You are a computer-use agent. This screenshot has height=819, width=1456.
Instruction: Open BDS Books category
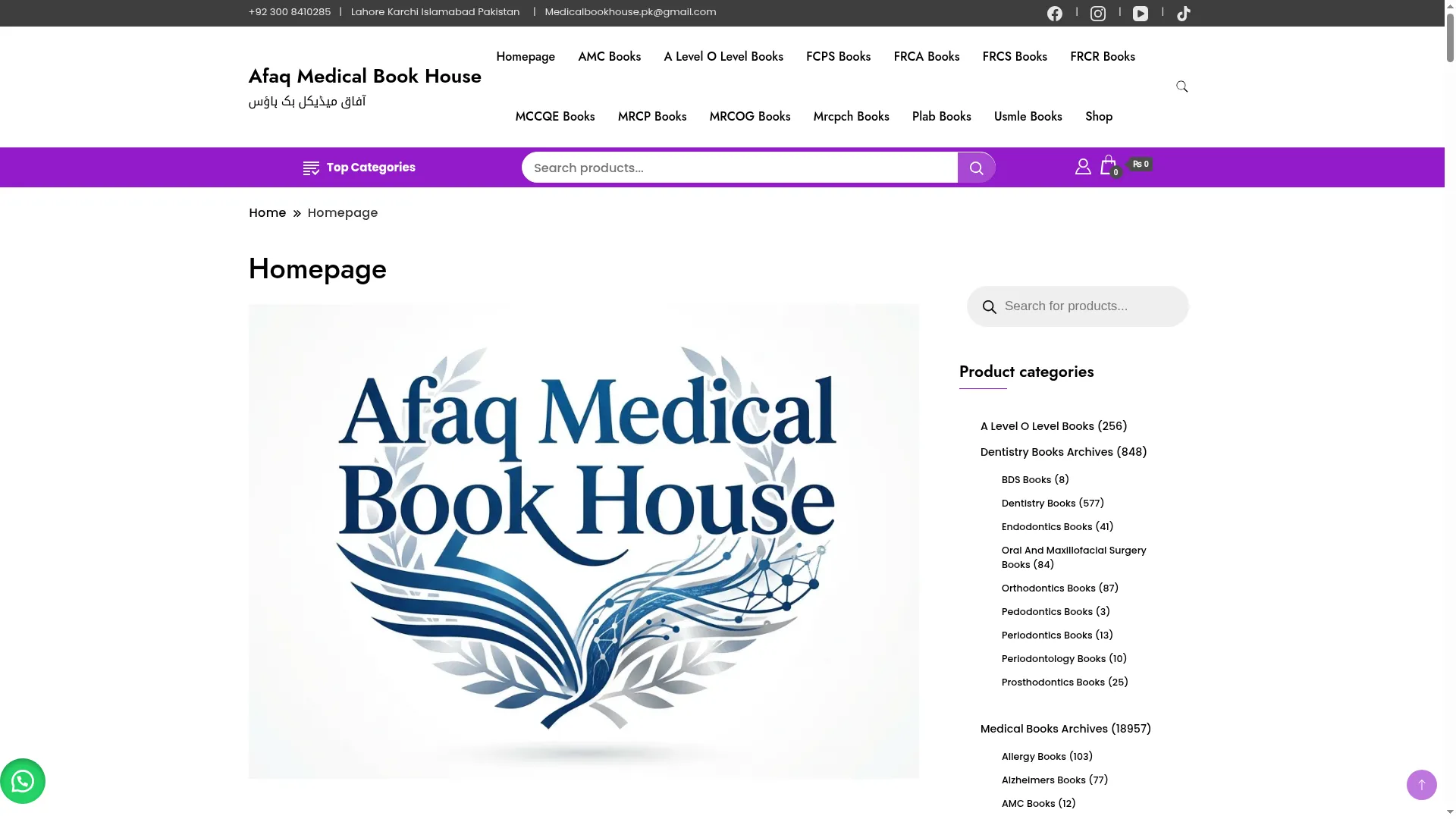coord(1026,480)
